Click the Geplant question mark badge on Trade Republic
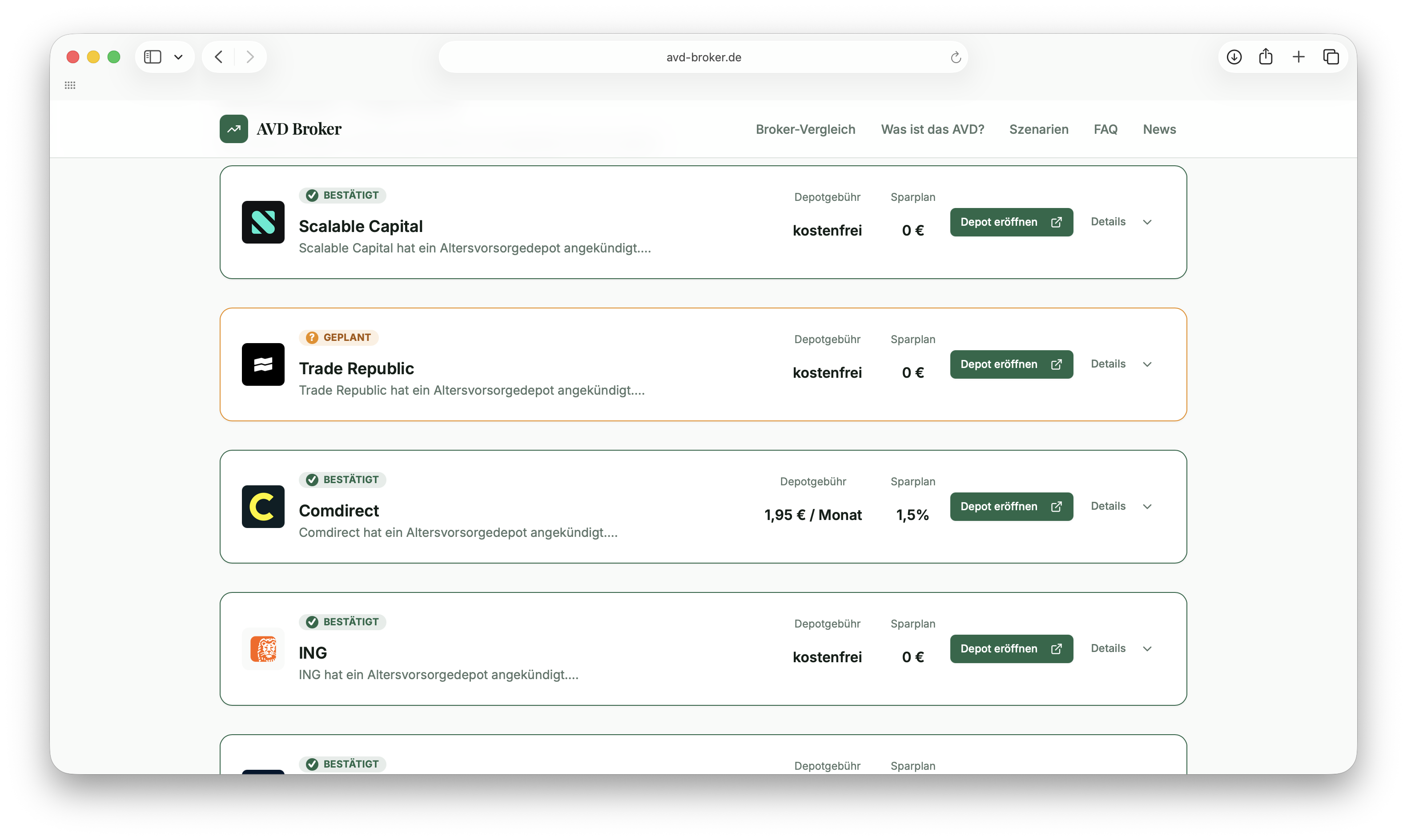 coord(338,337)
